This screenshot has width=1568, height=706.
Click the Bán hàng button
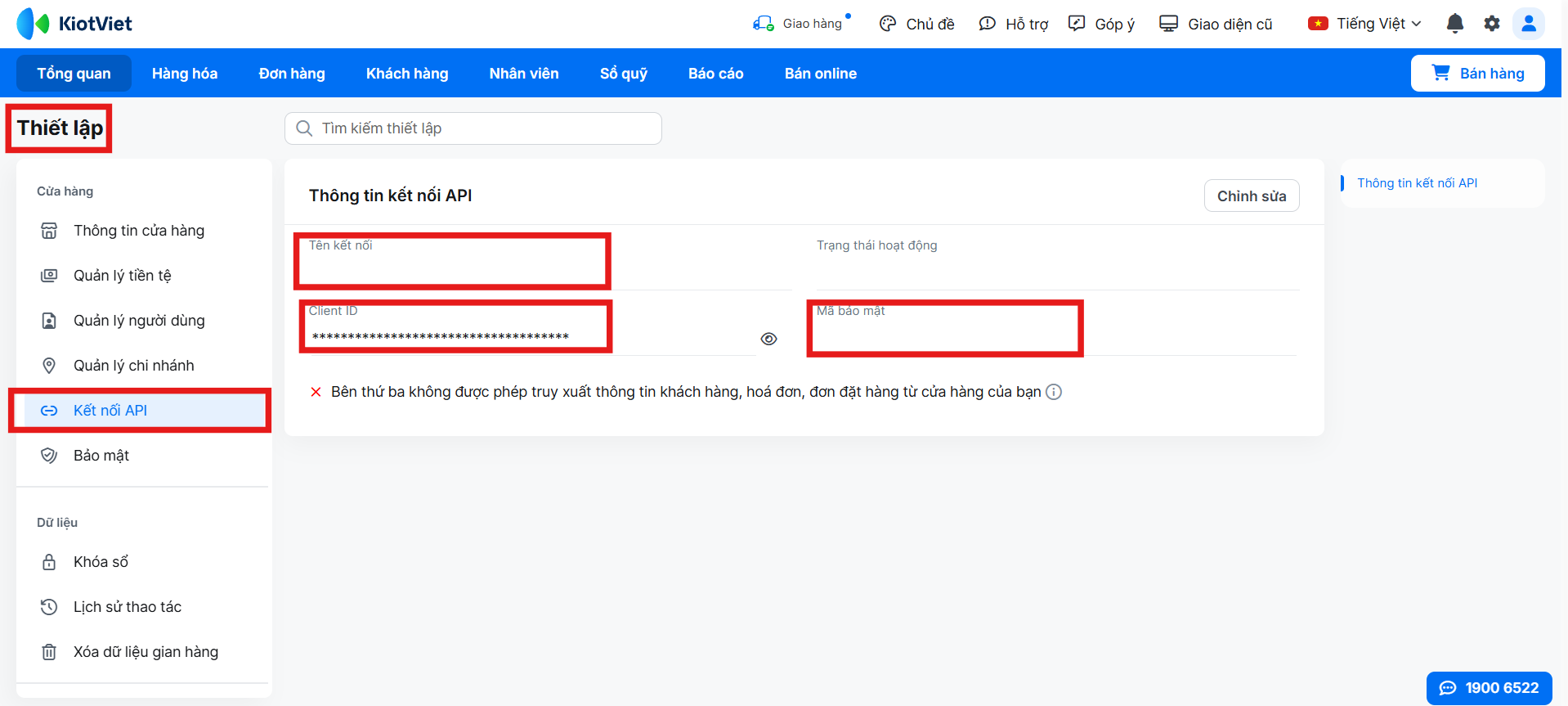pyautogui.click(x=1478, y=73)
